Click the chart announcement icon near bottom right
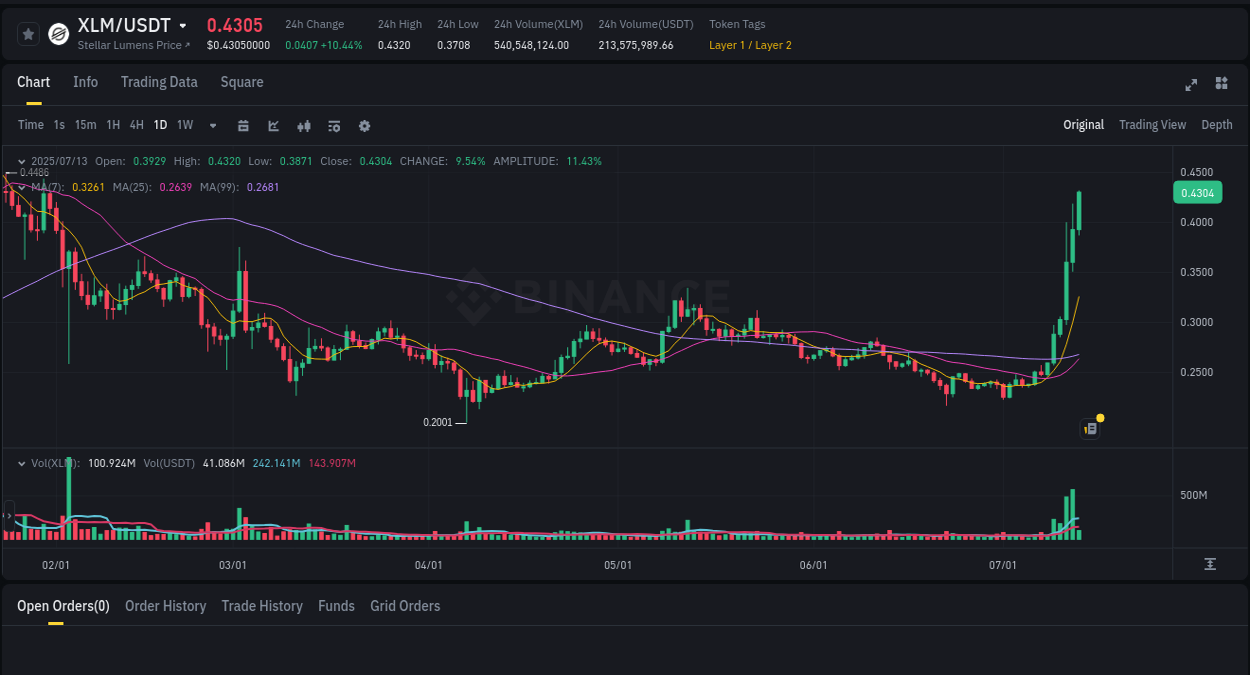The height and width of the screenshot is (675, 1250). pyautogui.click(x=1089, y=428)
